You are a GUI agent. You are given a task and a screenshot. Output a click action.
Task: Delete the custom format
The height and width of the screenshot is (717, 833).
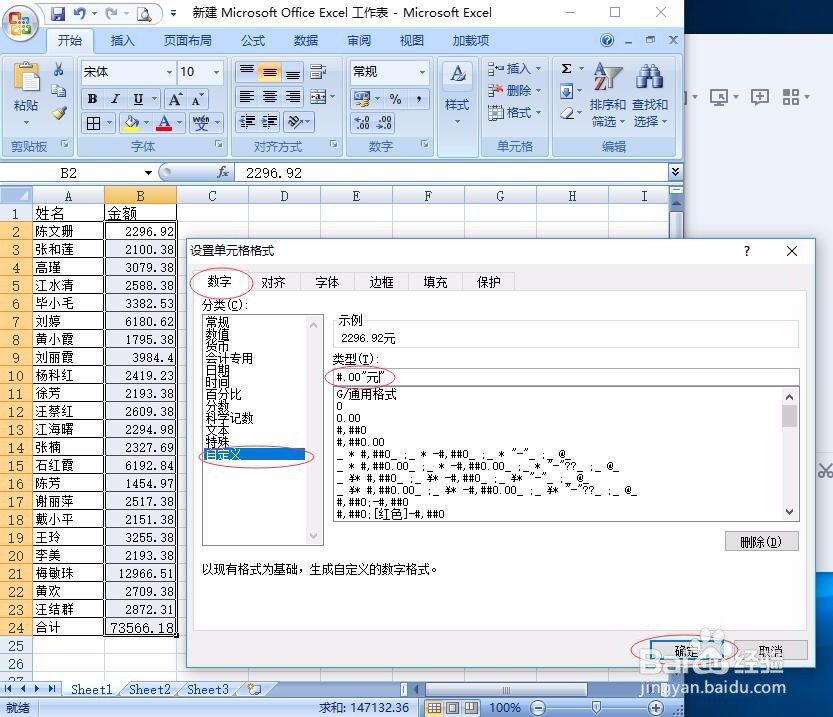click(x=761, y=542)
